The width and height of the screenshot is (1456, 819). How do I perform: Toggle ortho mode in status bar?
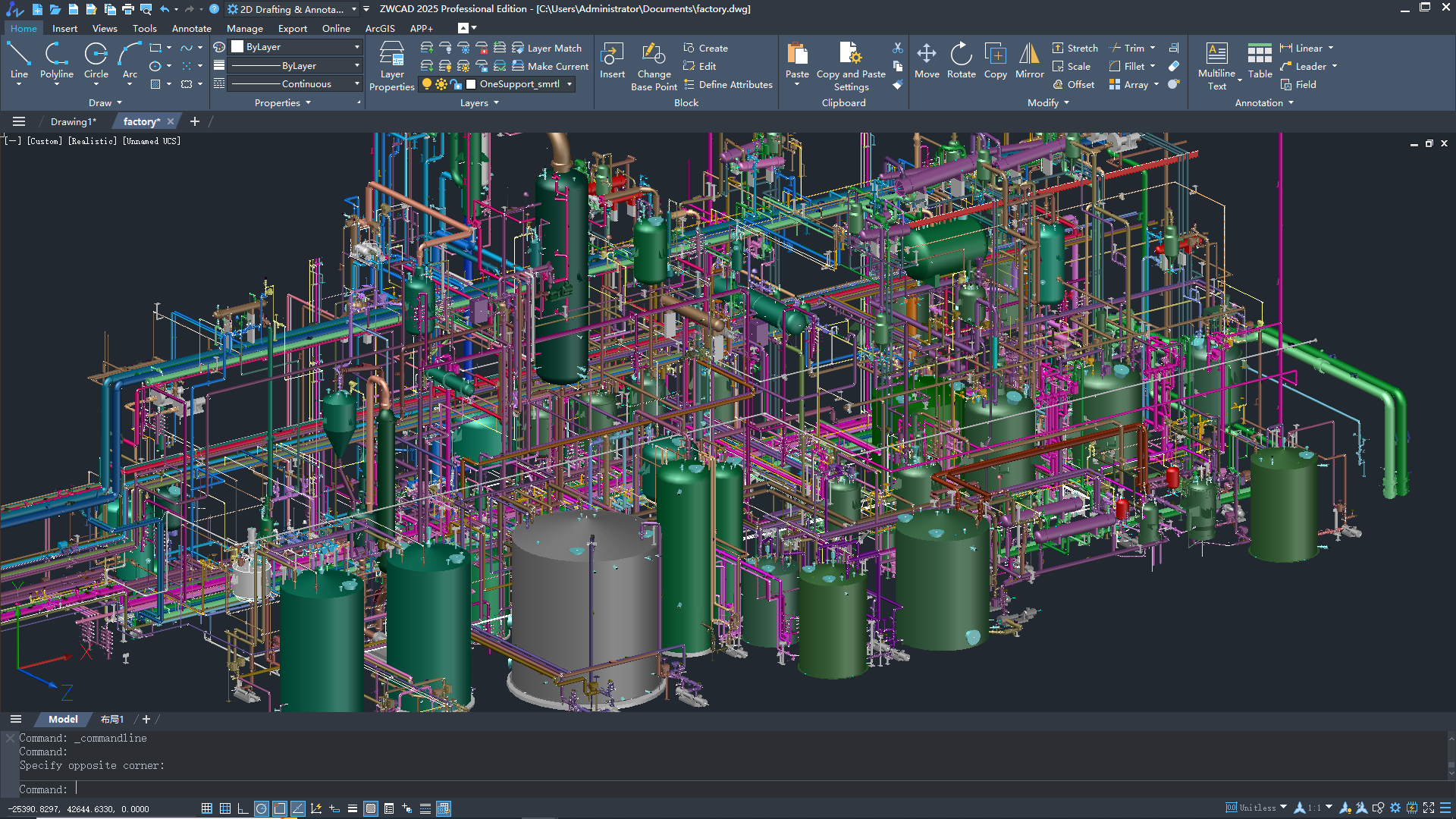pyautogui.click(x=243, y=808)
